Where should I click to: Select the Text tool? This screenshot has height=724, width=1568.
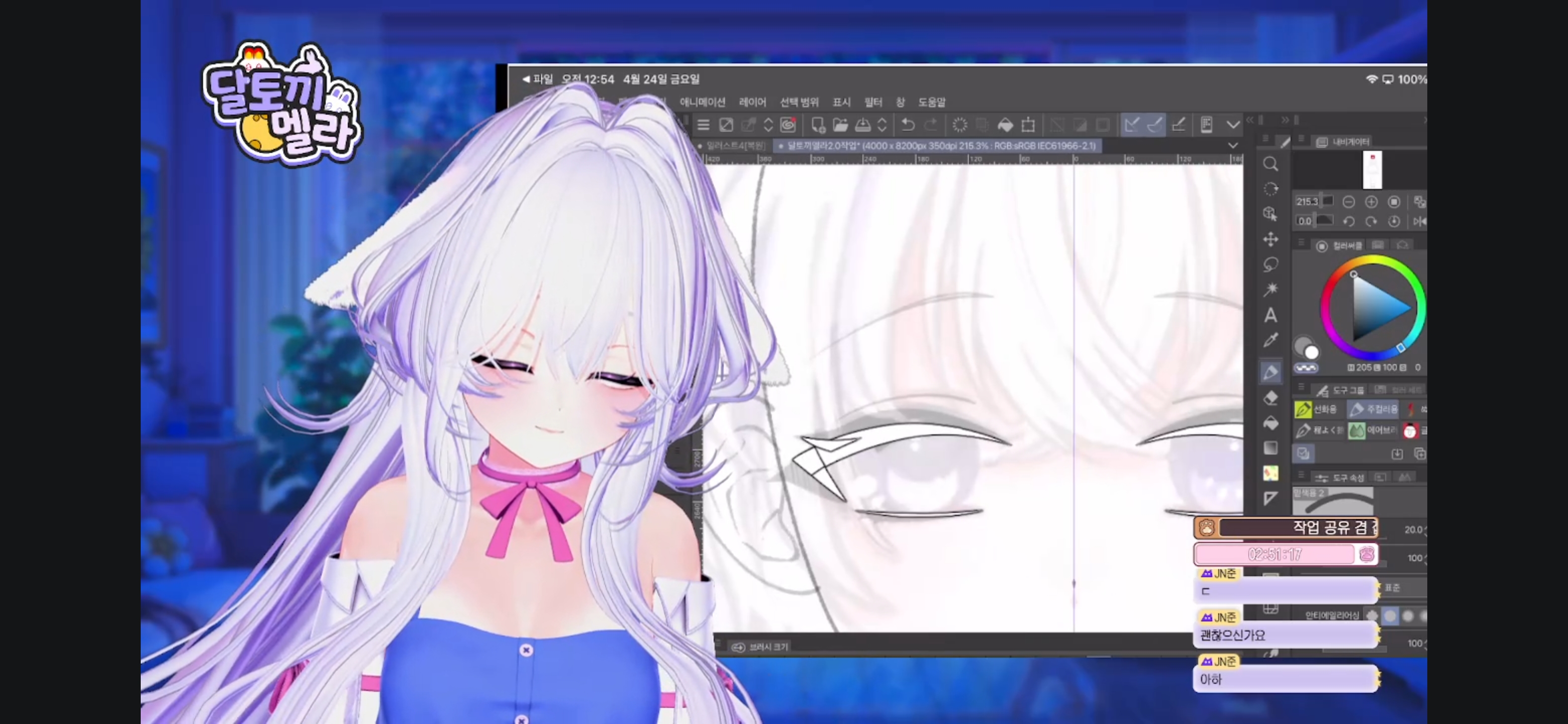[1270, 315]
